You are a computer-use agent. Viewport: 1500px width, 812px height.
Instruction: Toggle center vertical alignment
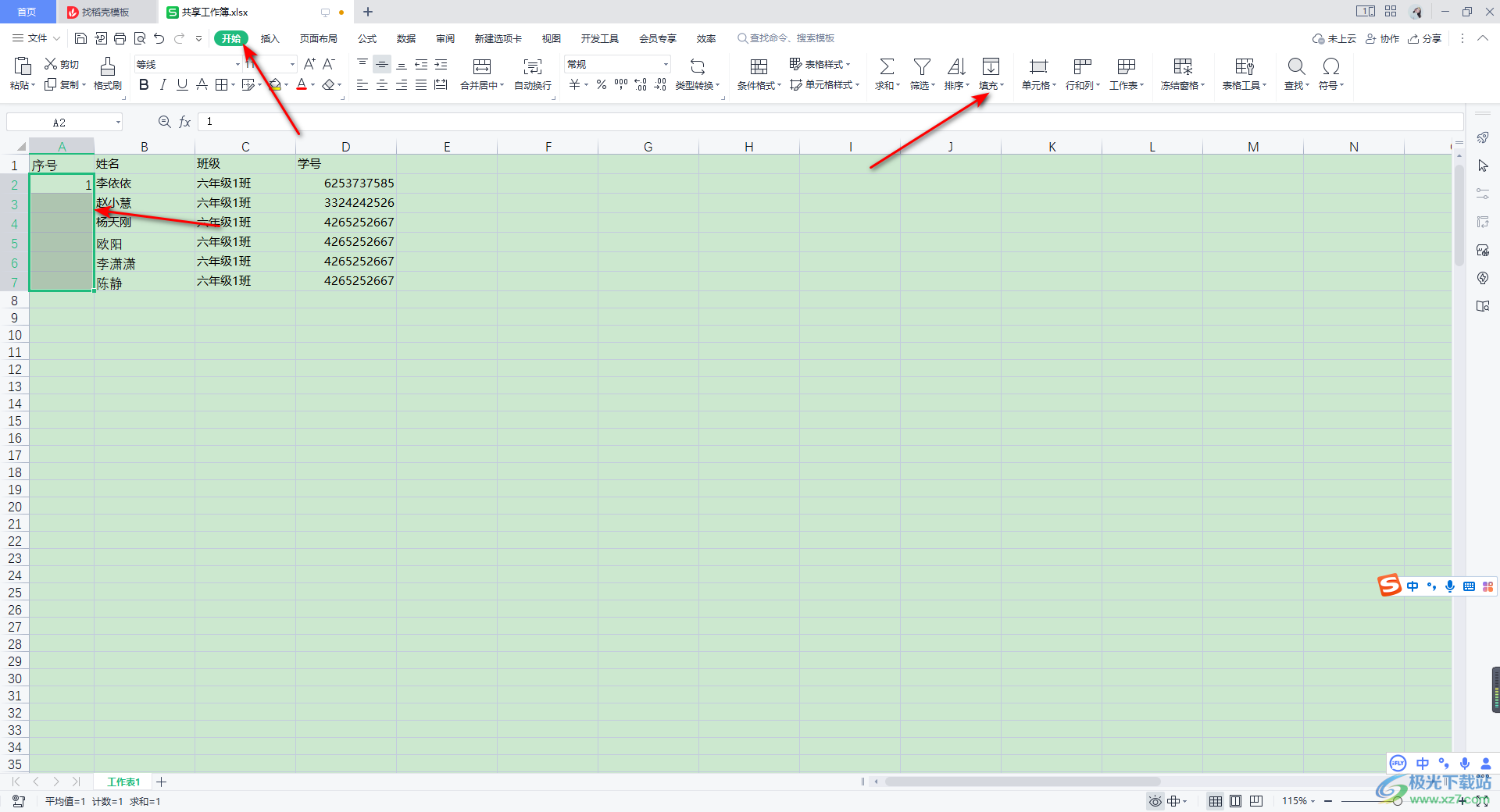382,64
